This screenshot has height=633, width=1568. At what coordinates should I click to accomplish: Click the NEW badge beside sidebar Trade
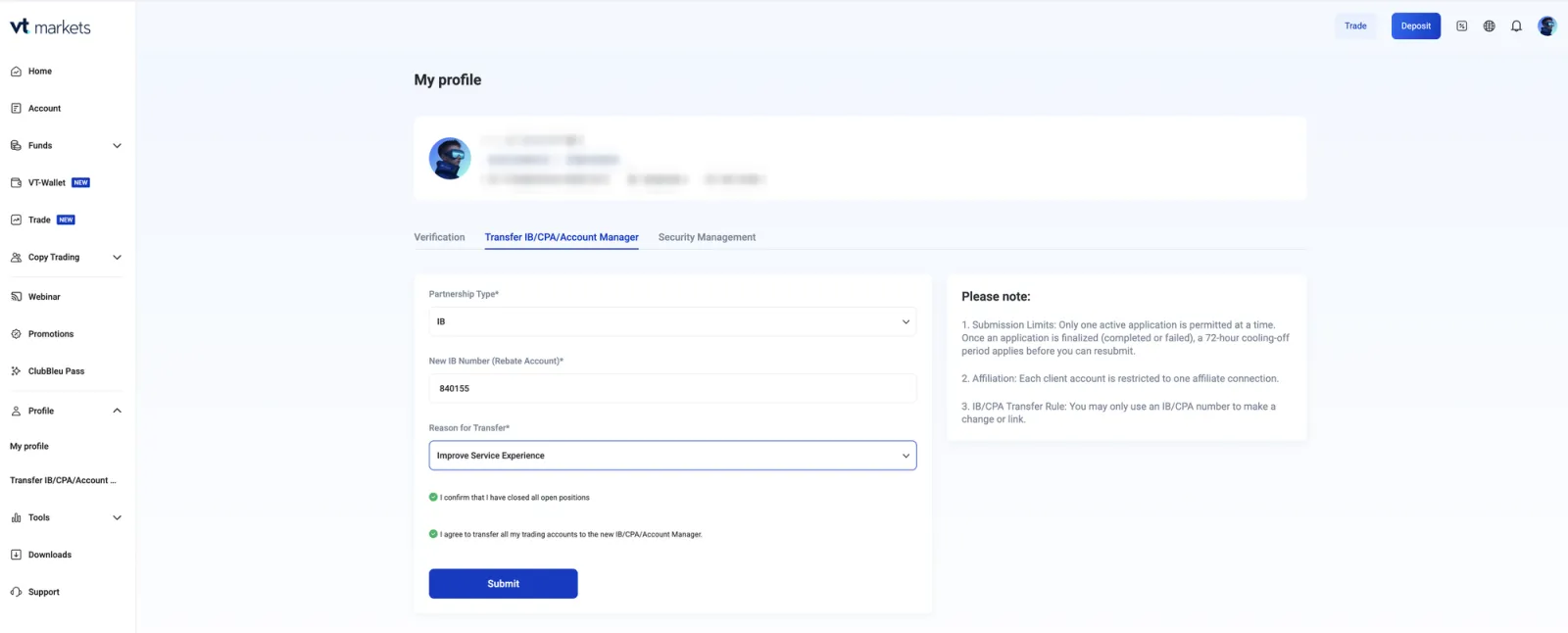66,220
